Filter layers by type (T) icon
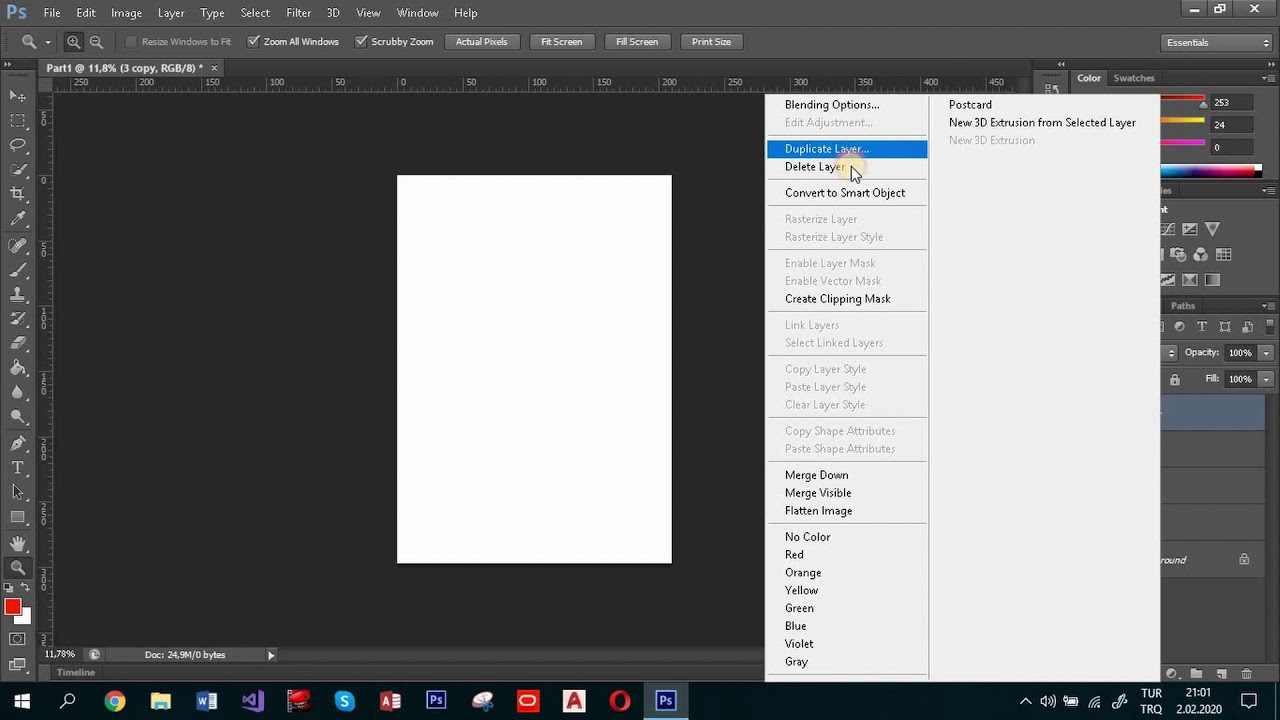The image size is (1280, 720). pyautogui.click(x=1202, y=327)
